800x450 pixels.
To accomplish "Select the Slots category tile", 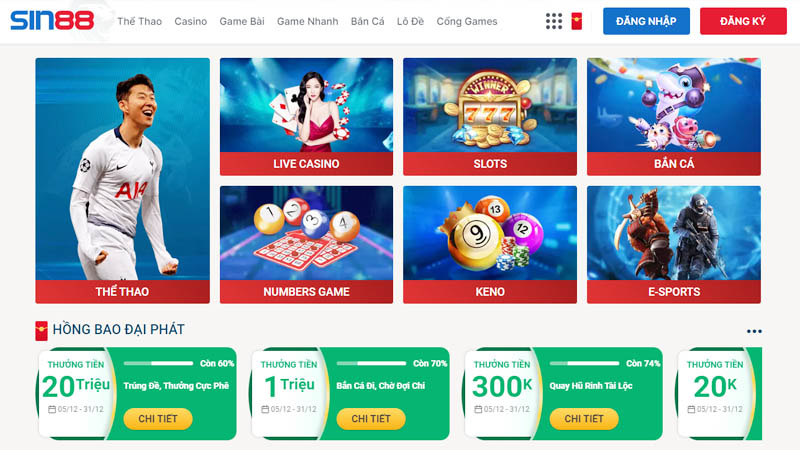I will click(x=490, y=117).
